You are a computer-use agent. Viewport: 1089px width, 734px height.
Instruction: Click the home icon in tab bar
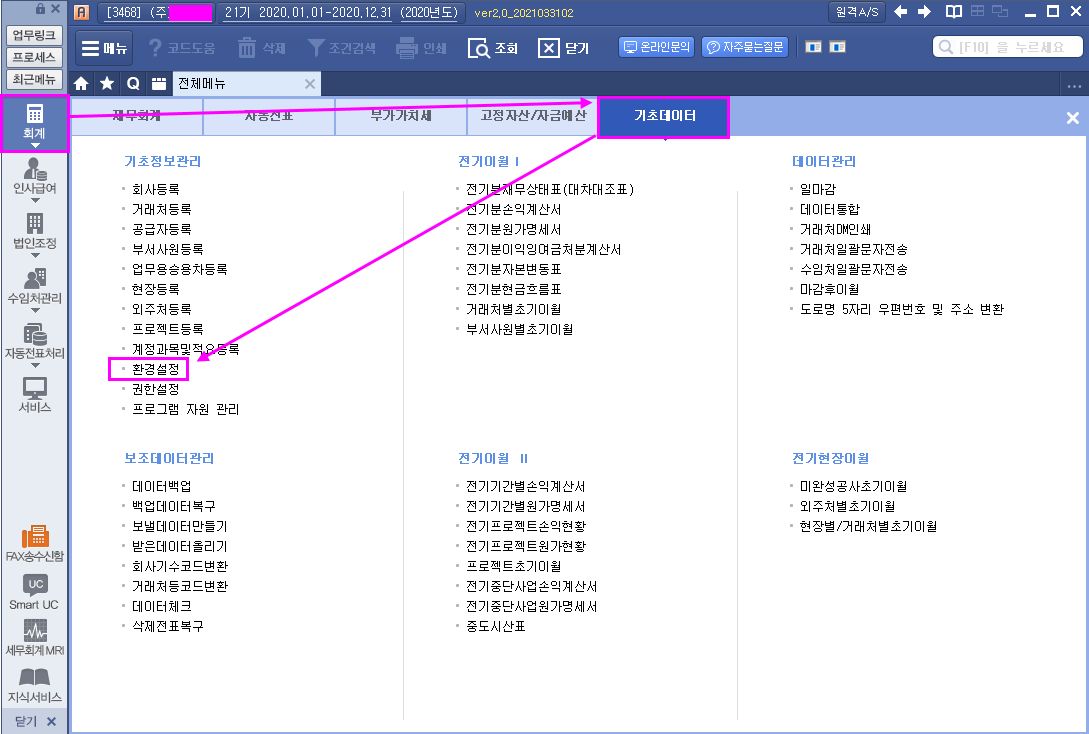pos(82,84)
